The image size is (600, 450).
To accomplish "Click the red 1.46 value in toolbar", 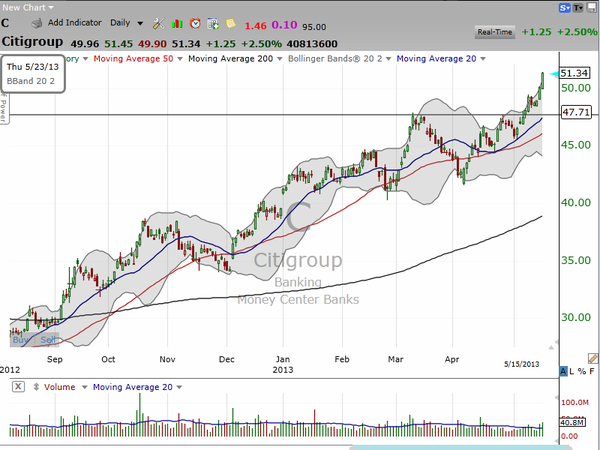I will (x=255, y=26).
